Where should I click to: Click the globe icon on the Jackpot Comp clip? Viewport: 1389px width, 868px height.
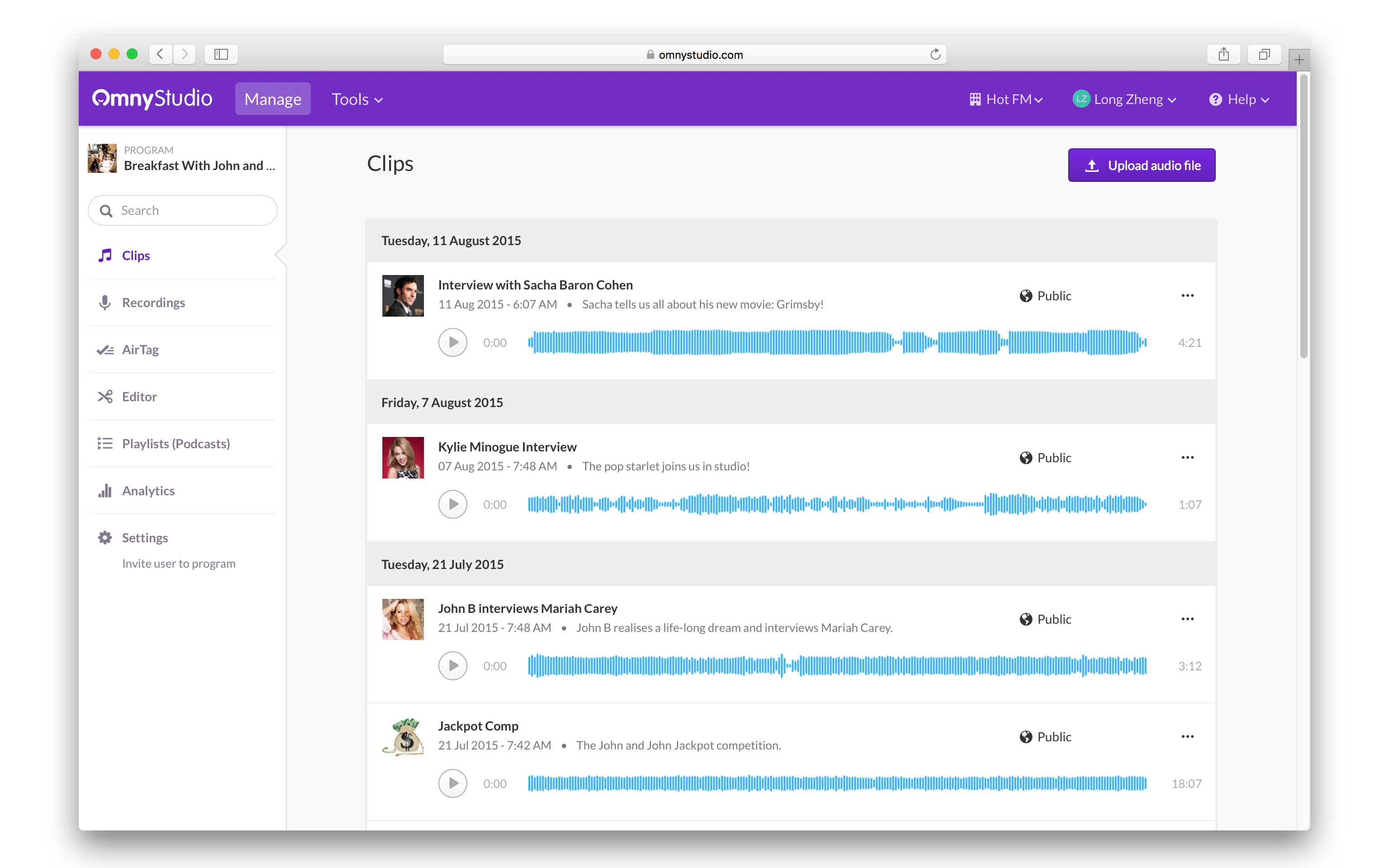point(1026,736)
